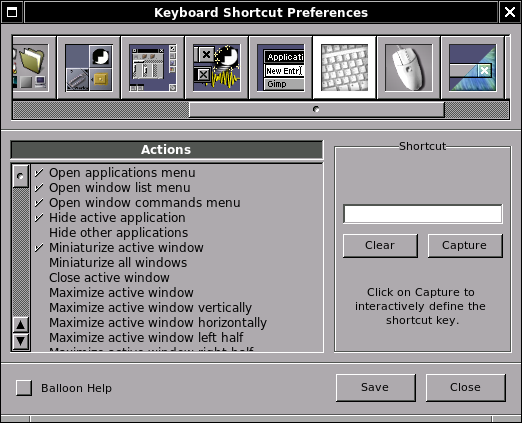Viewport: 522px width, 423px height.
Task: Select 'Miniaturize all windows' action
Action: click(177, 263)
